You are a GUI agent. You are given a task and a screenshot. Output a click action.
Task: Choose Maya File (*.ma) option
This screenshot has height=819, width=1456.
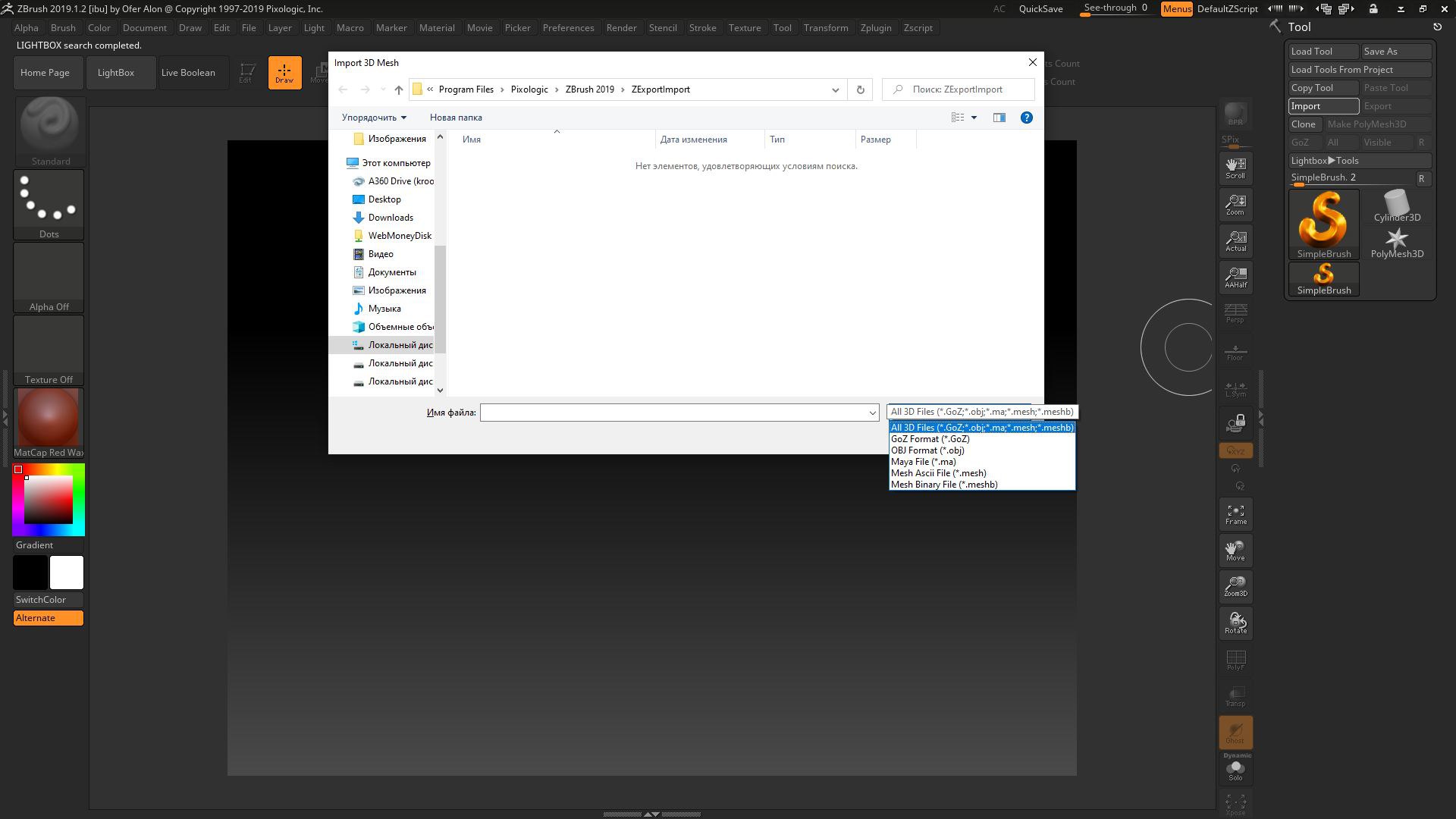click(982, 462)
